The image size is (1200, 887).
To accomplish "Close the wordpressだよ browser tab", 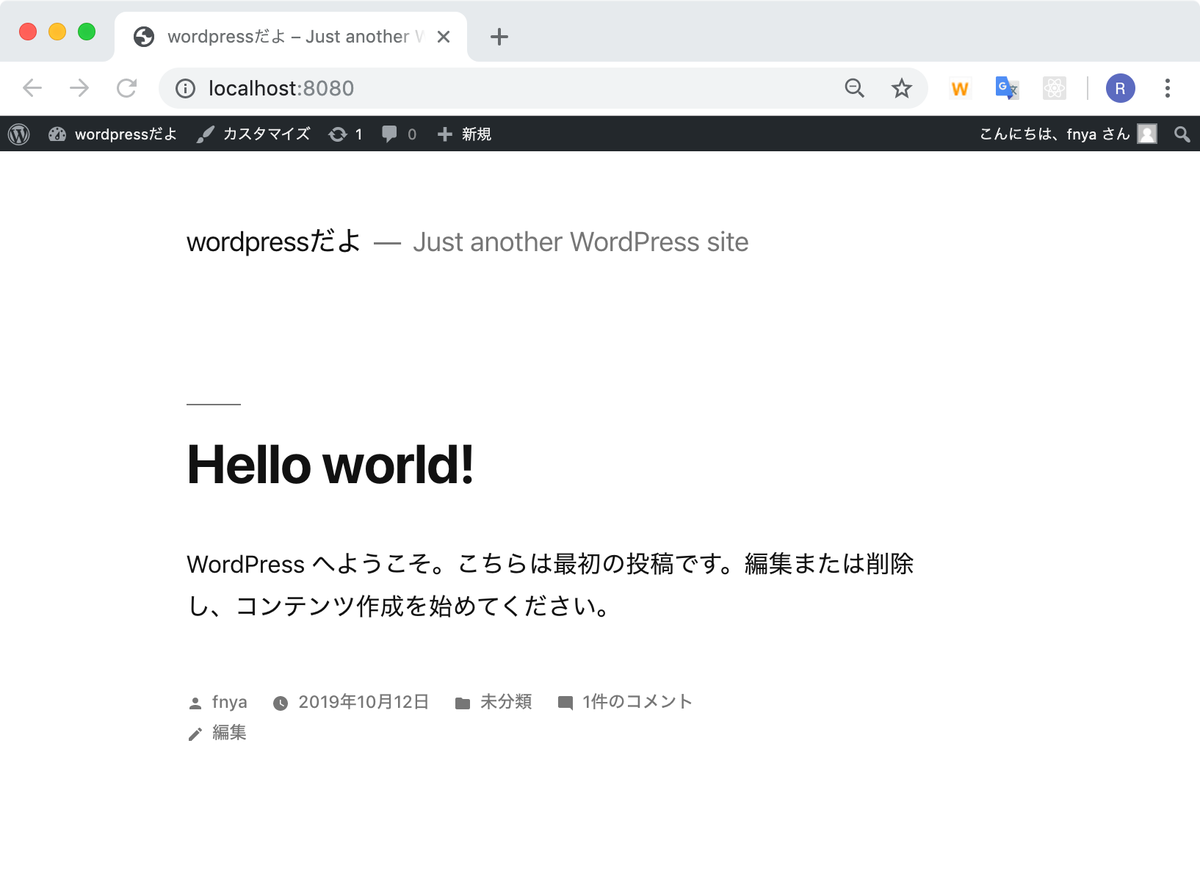I will click(x=444, y=37).
